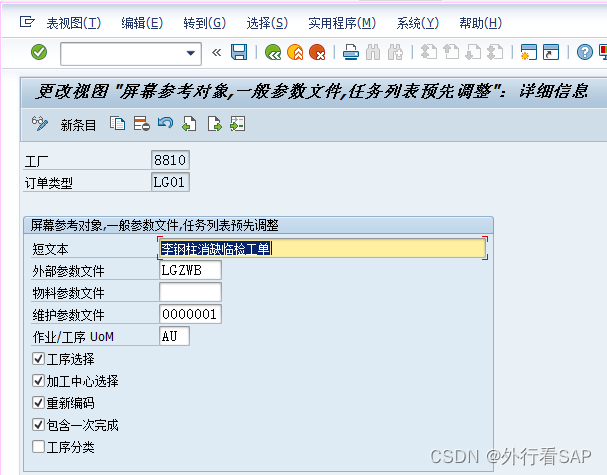Click the red Cancel icon
This screenshot has width=607, height=475.
pos(317,52)
